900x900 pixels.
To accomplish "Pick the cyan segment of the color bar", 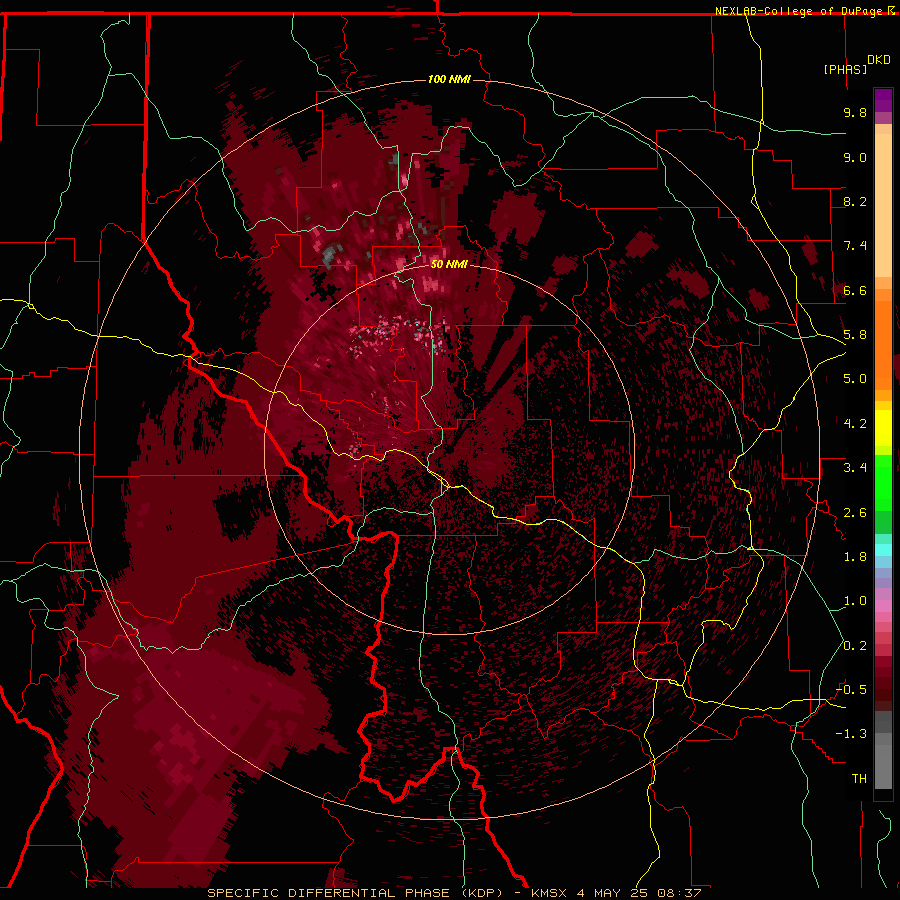I will [883, 550].
